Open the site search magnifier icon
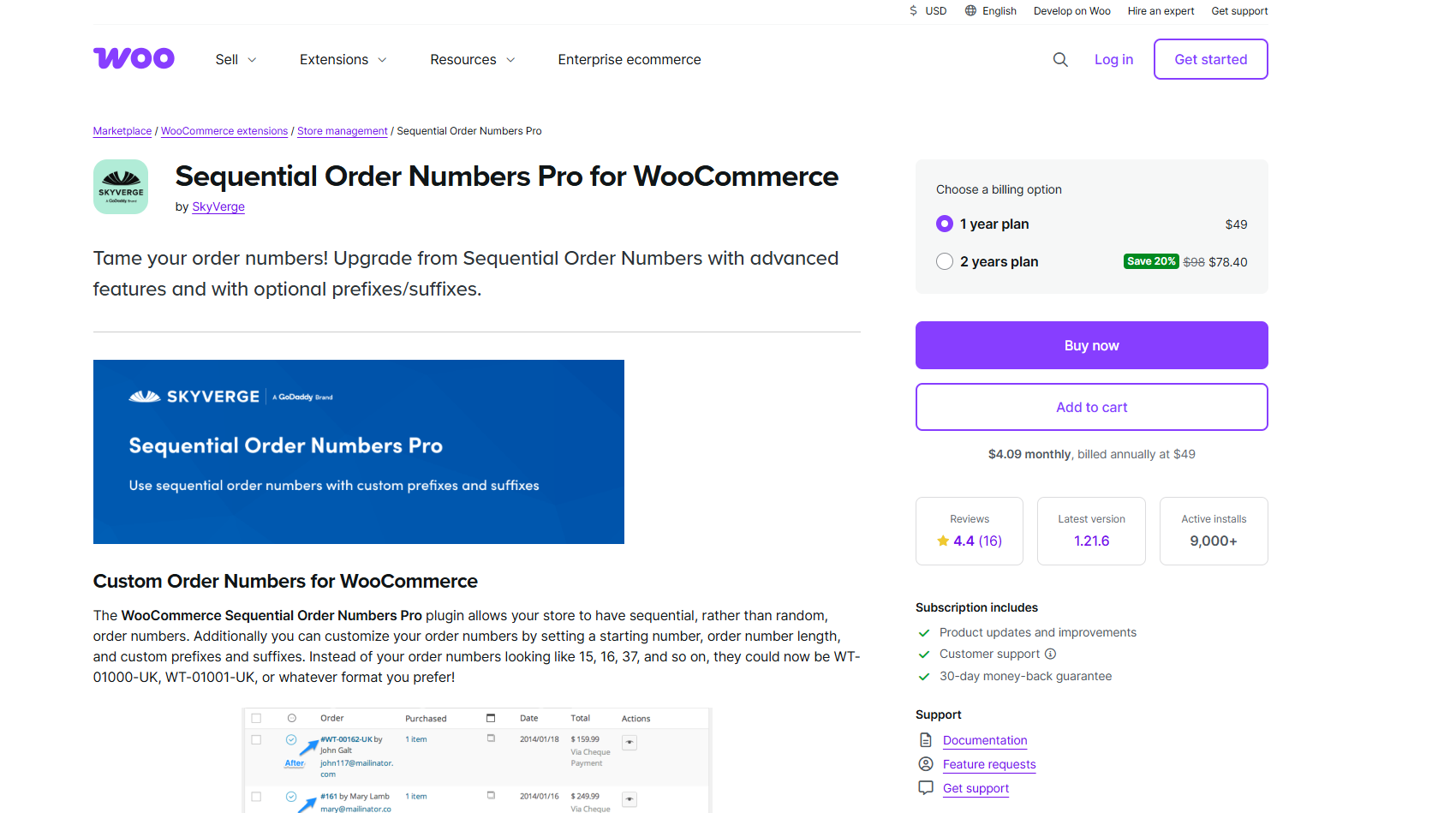The width and height of the screenshot is (1456, 813). point(1060,59)
